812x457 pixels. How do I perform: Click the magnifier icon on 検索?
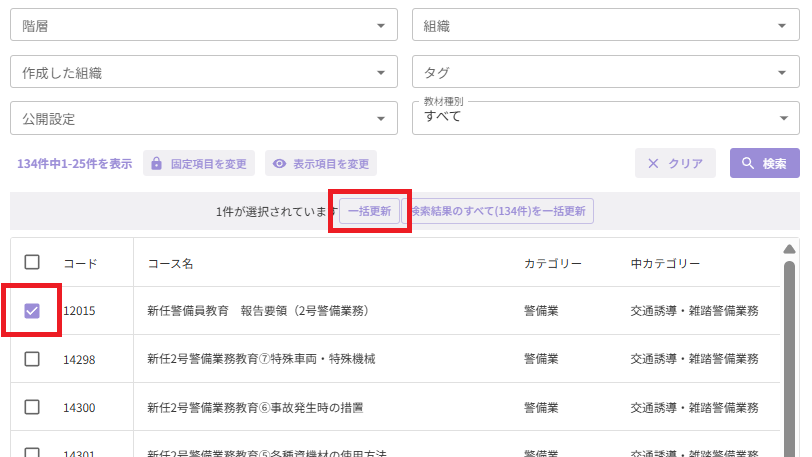(747, 163)
